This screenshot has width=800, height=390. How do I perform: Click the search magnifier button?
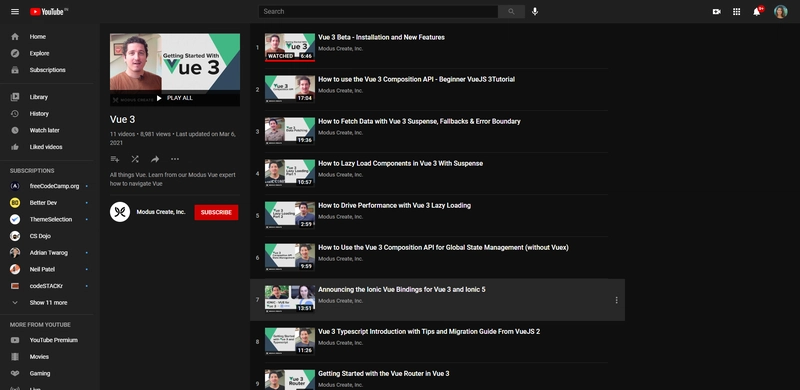tap(511, 11)
